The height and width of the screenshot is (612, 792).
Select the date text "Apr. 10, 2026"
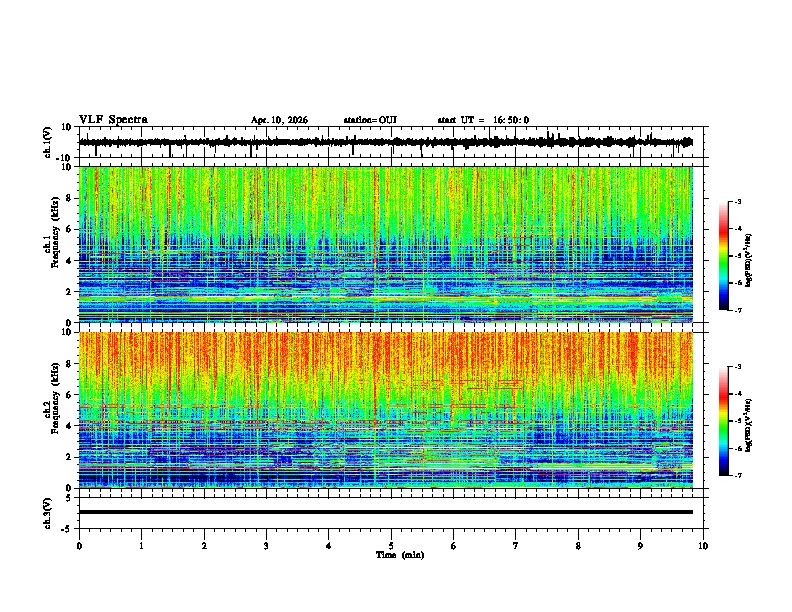click(279, 120)
